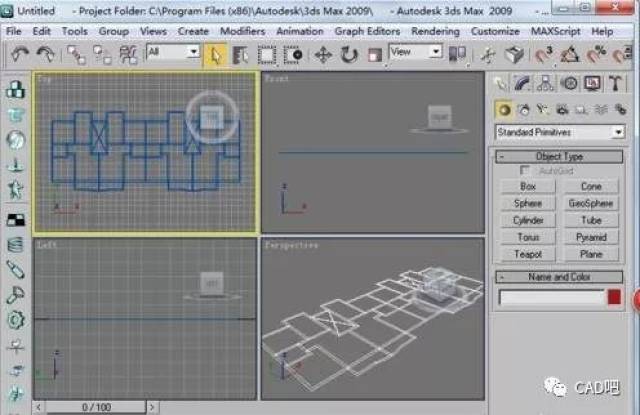Click the Sphere primitive button
Screen dimensions: 640x415
528,203
